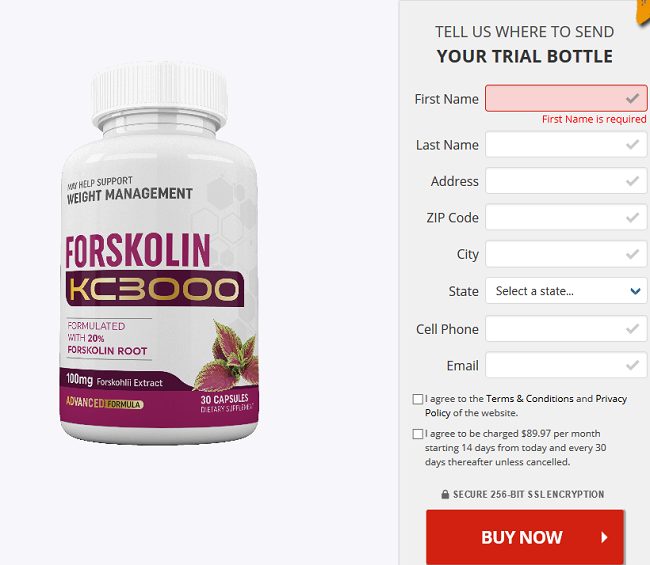
Task: Click the checkmark icon in ZIP Code field
Action: pyautogui.click(x=632, y=217)
